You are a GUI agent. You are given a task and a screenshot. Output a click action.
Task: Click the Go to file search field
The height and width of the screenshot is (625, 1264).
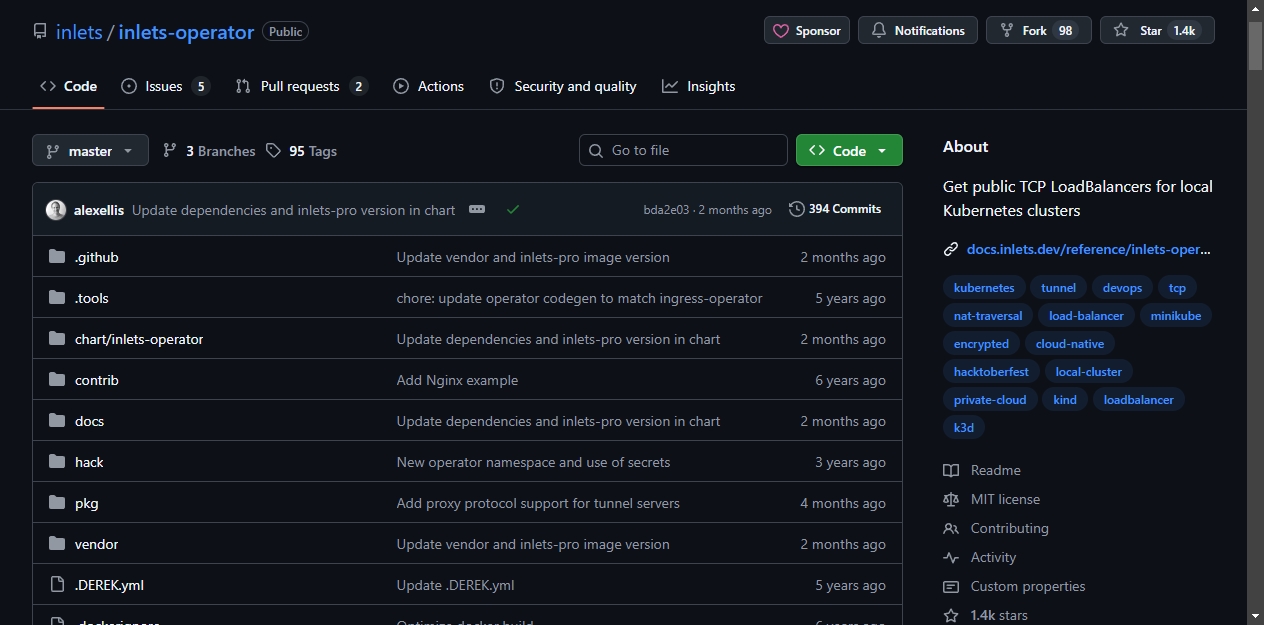coord(683,150)
